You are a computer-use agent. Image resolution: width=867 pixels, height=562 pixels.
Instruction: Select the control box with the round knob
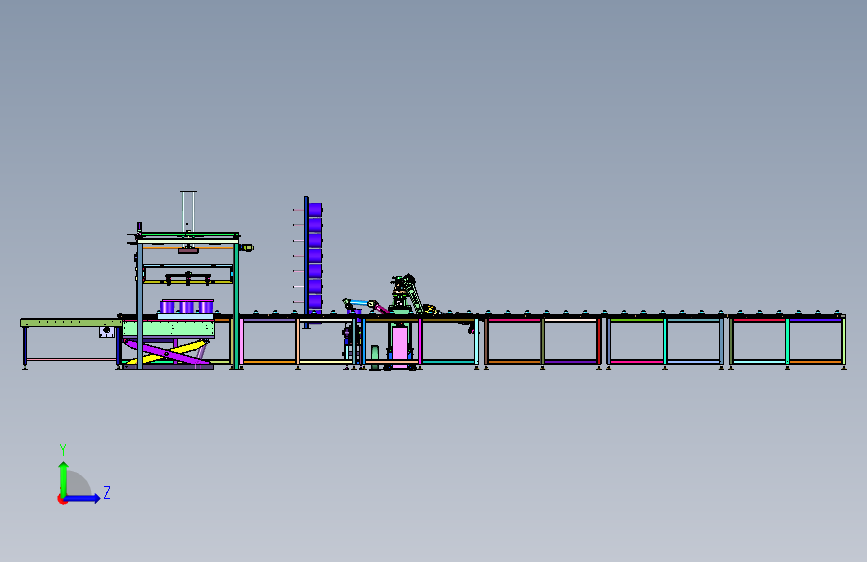(107, 331)
